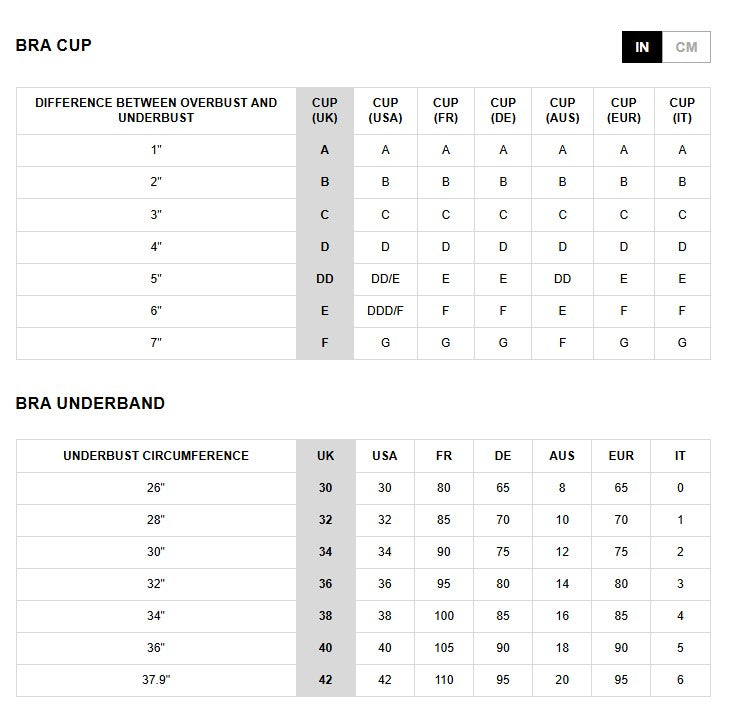This screenshot has height=711, width=734.
Task: Click UK cup size DD cell
Action: (x=325, y=279)
